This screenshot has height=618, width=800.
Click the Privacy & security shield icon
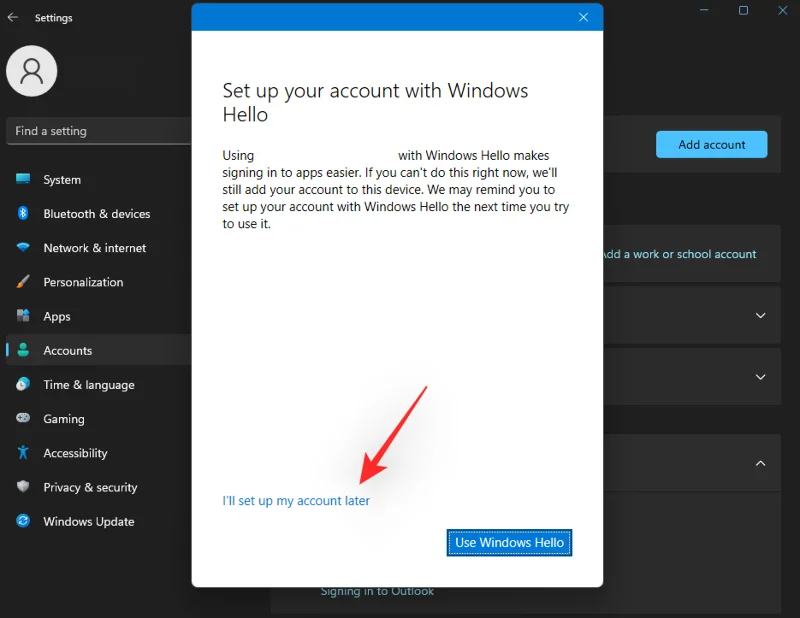click(23, 486)
